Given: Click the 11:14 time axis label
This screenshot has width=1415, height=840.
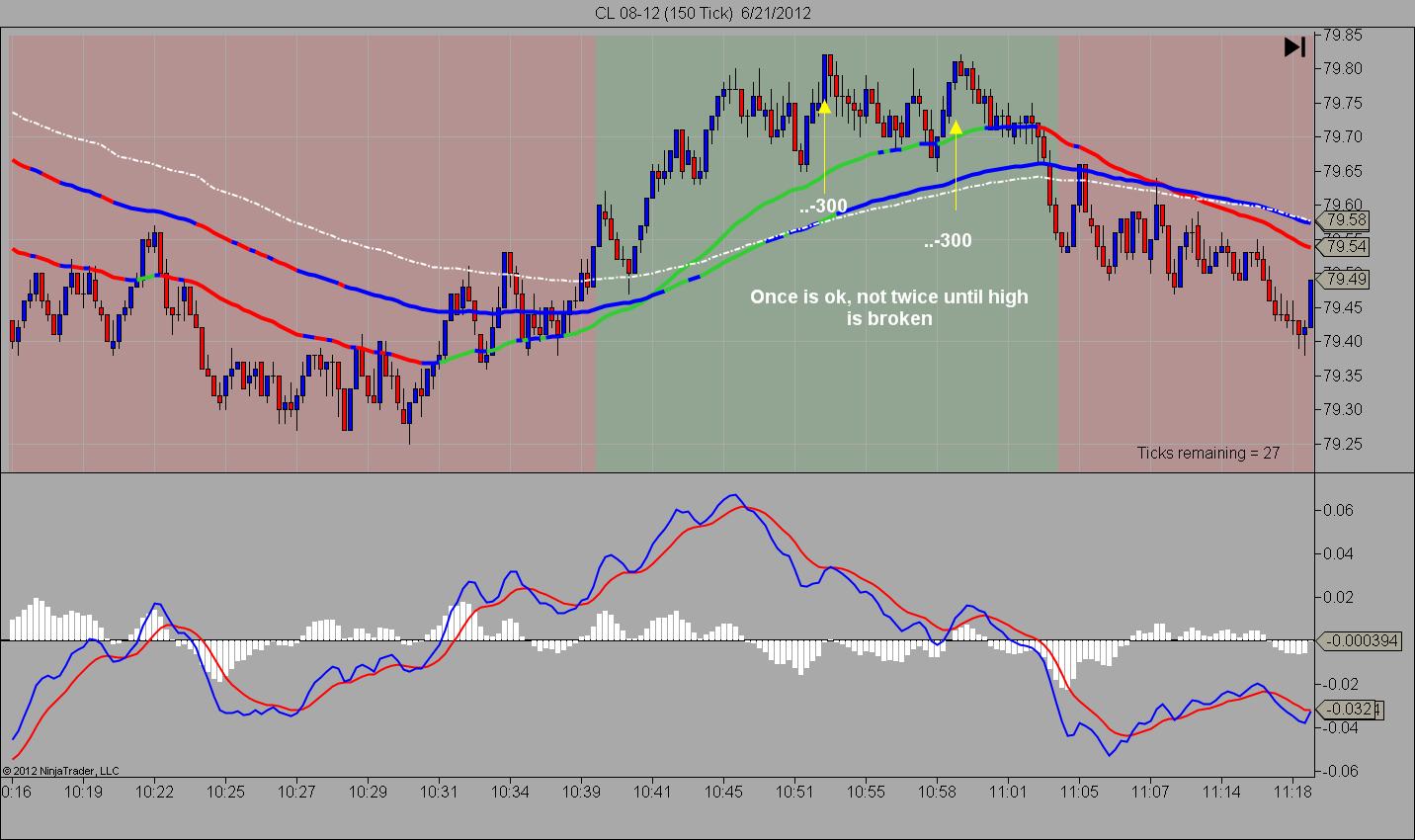Looking at the screenshot, I should coord(1221,792).
